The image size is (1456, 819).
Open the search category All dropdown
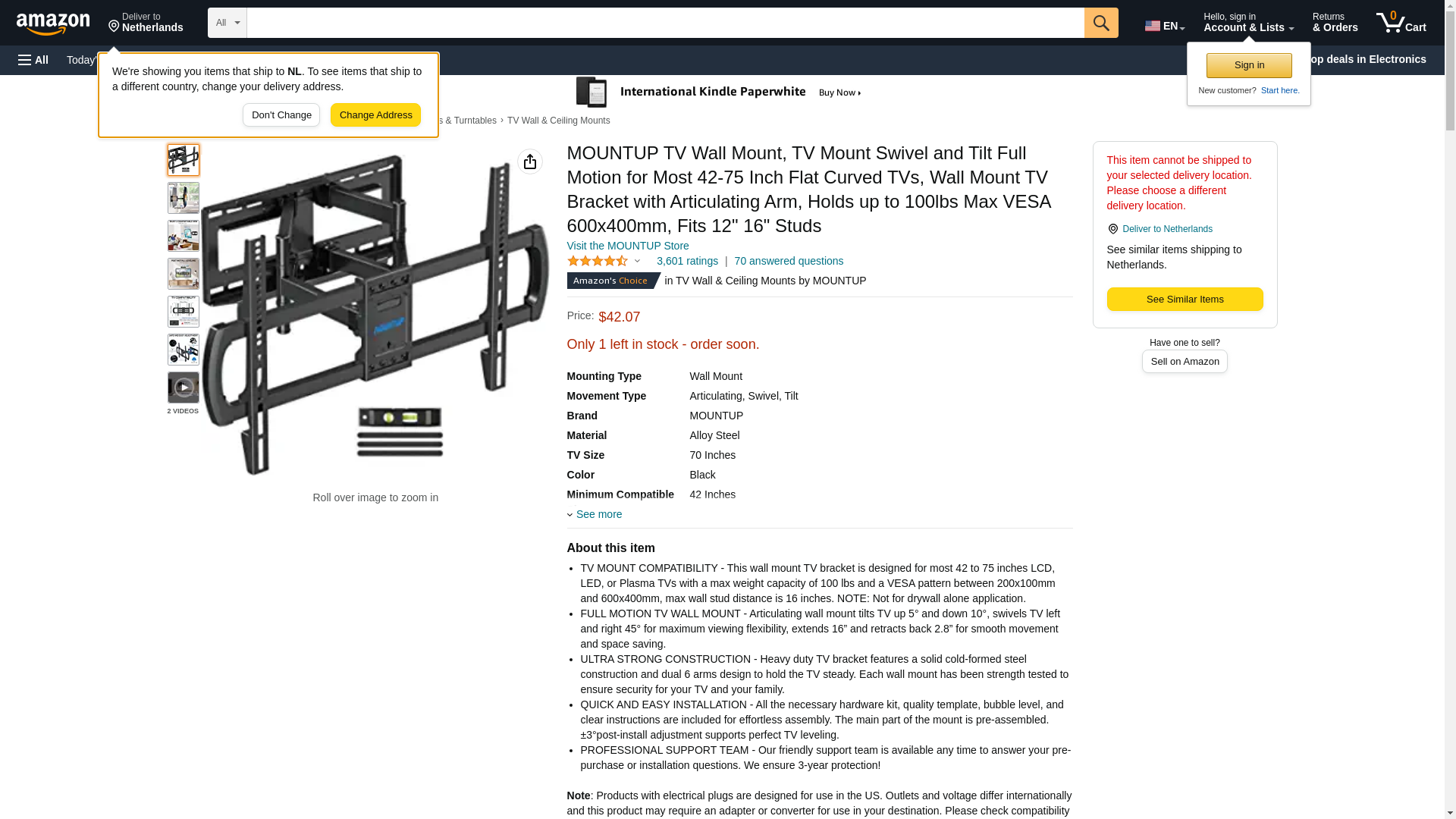click(x=227, y=23)
